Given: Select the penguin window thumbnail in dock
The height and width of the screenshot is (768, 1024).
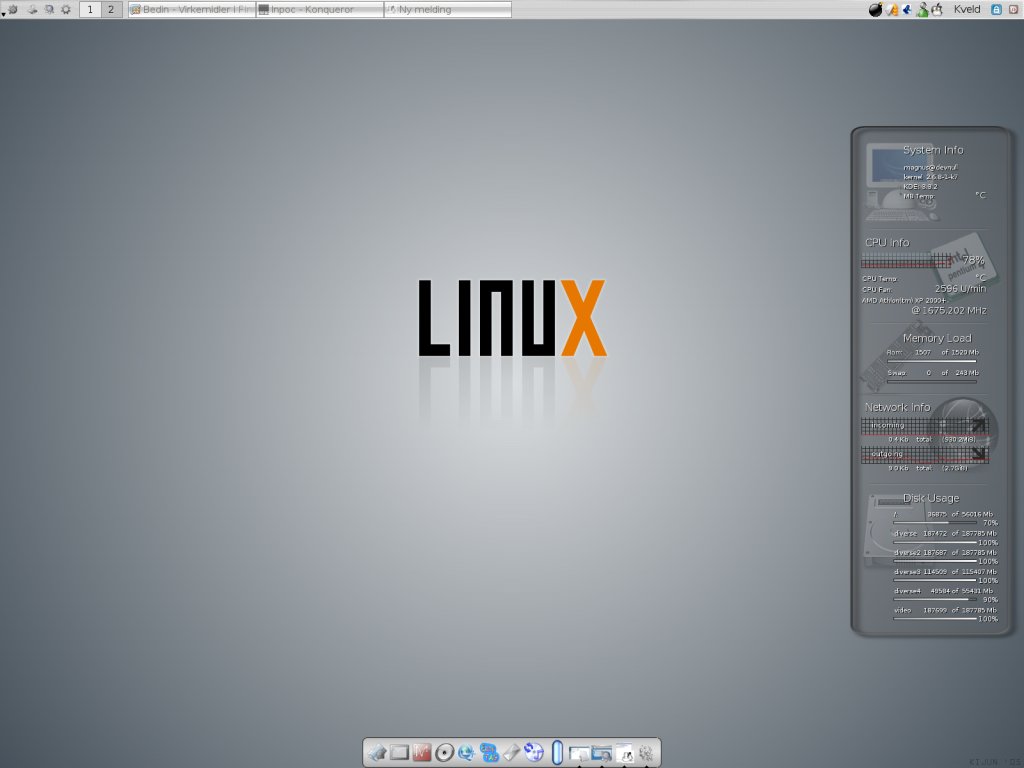Looking at the screenshot, I should pyautogui.click(x=624, y=754).
